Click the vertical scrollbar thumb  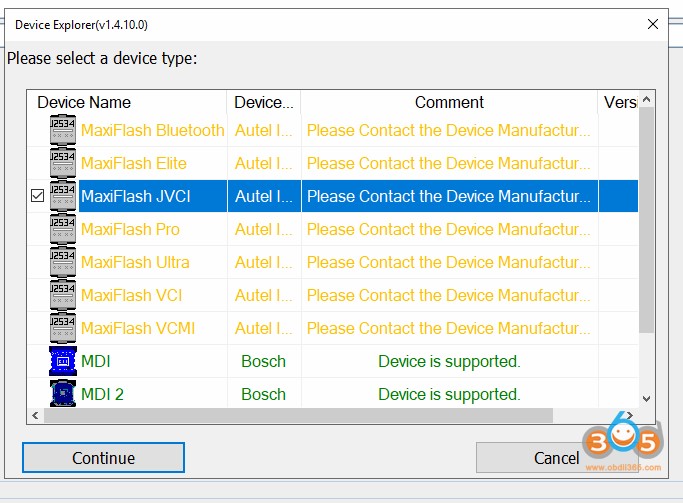pyautogui.click(x=647, y=220)
